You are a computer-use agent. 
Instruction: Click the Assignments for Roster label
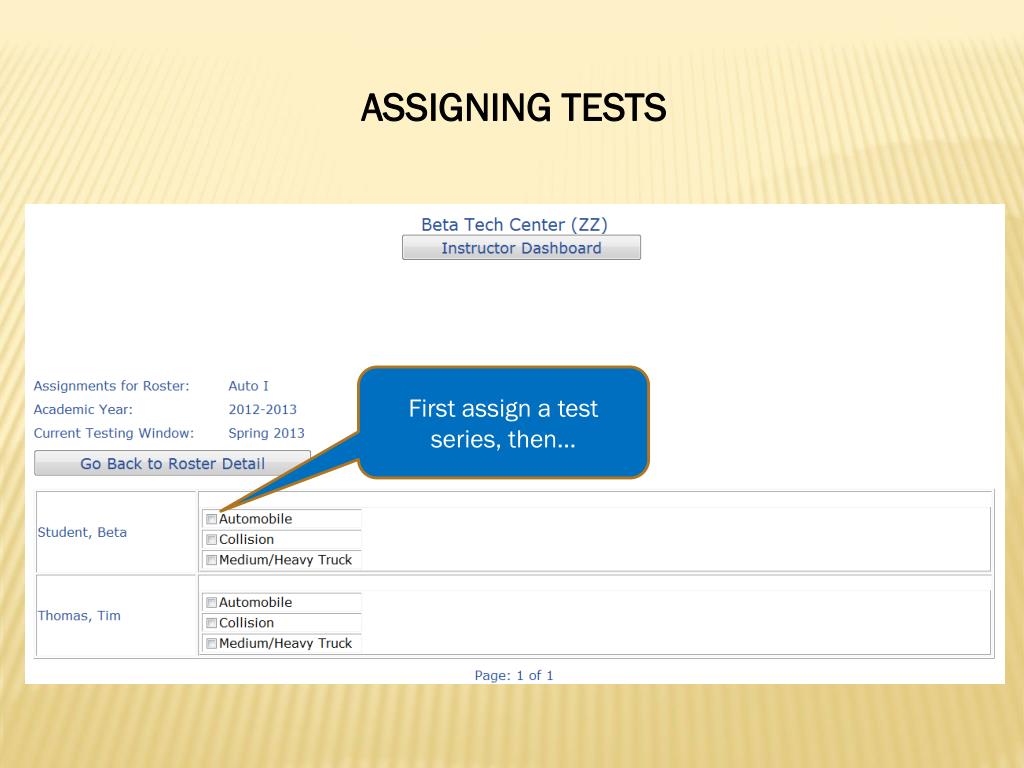114,385
